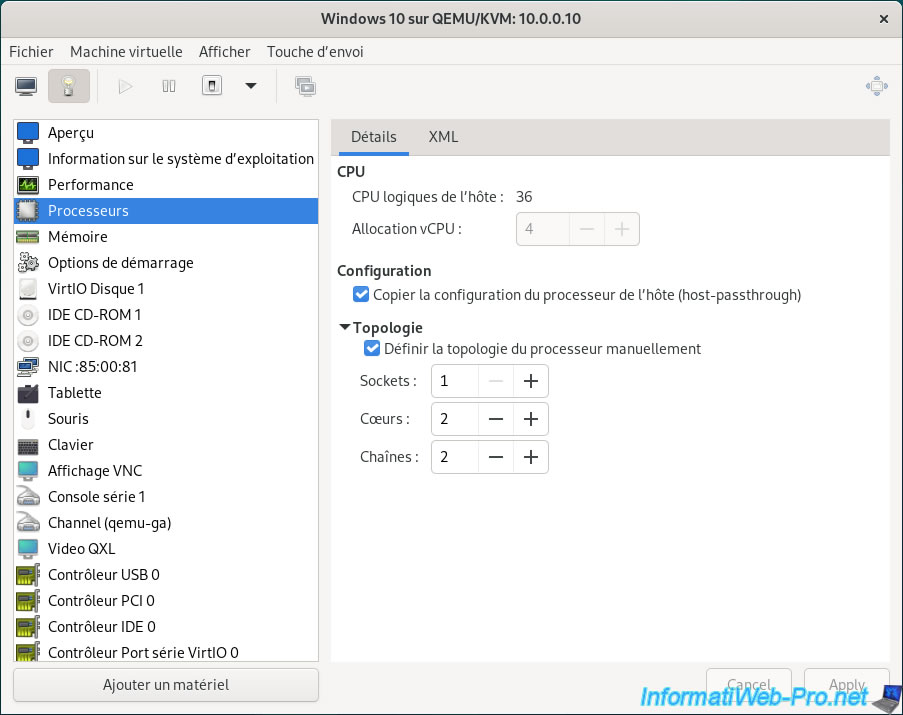Increase Allocation vCPU with plus button
Screen dimensions: 903x715
[x=621, y=229]
